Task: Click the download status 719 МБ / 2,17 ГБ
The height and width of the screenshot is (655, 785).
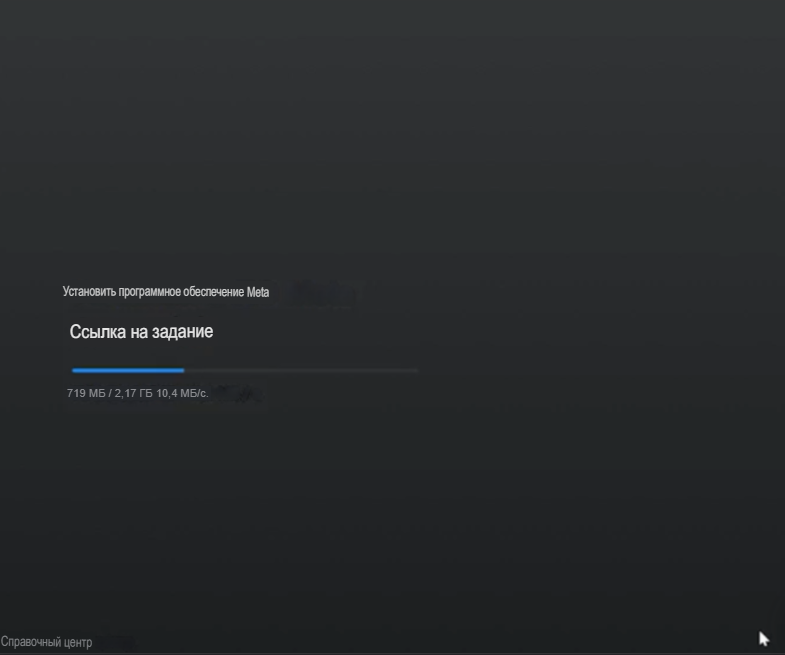Action: (x=110, y=394)
